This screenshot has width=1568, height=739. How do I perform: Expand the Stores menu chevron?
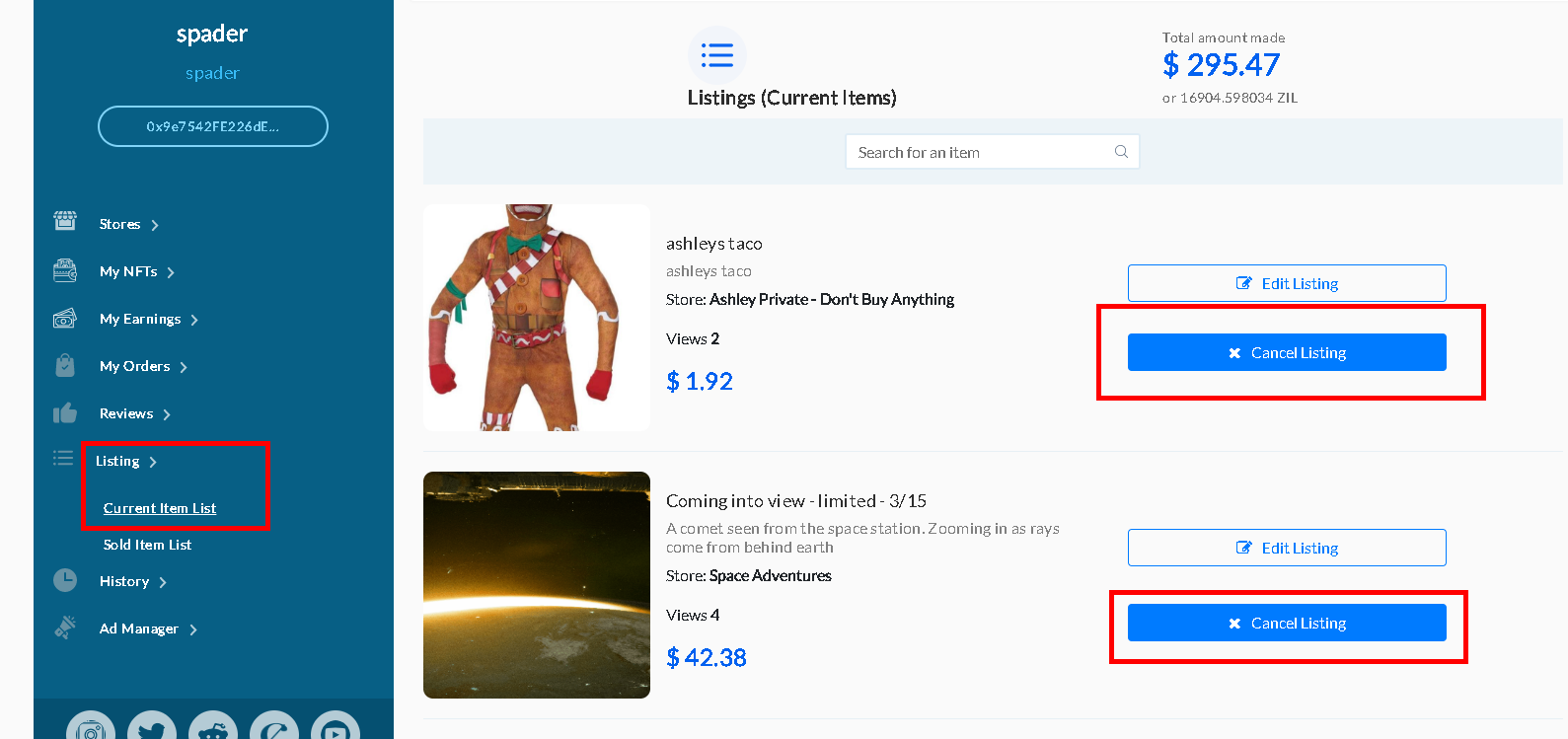point(155,225)
